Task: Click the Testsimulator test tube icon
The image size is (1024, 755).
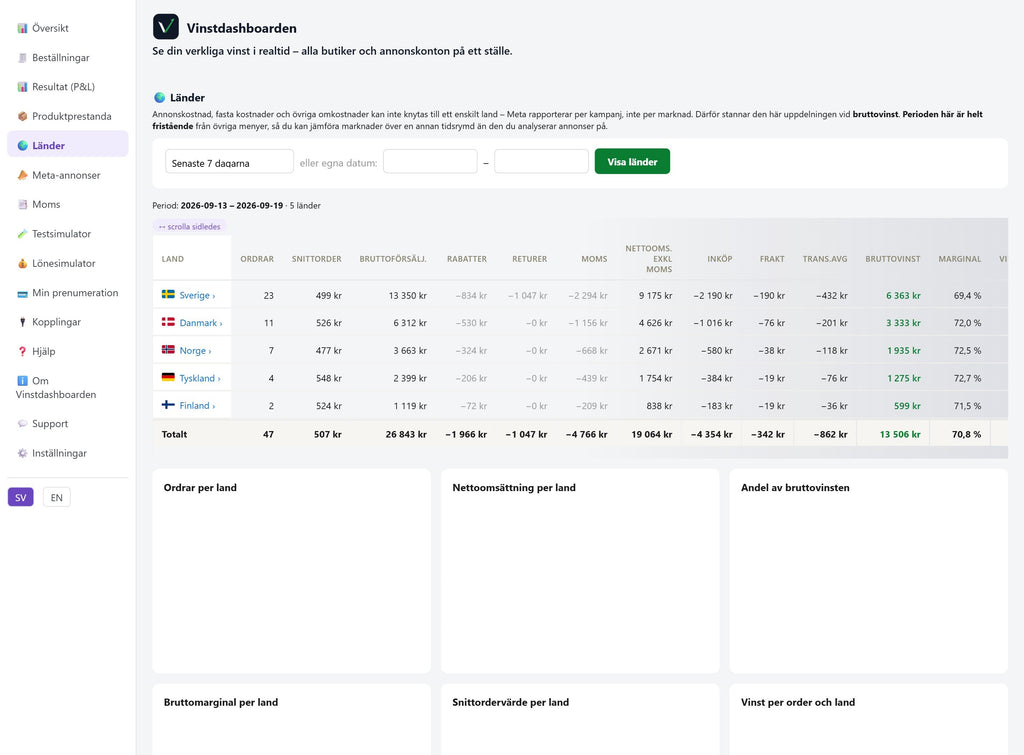Action: point(22,234)
